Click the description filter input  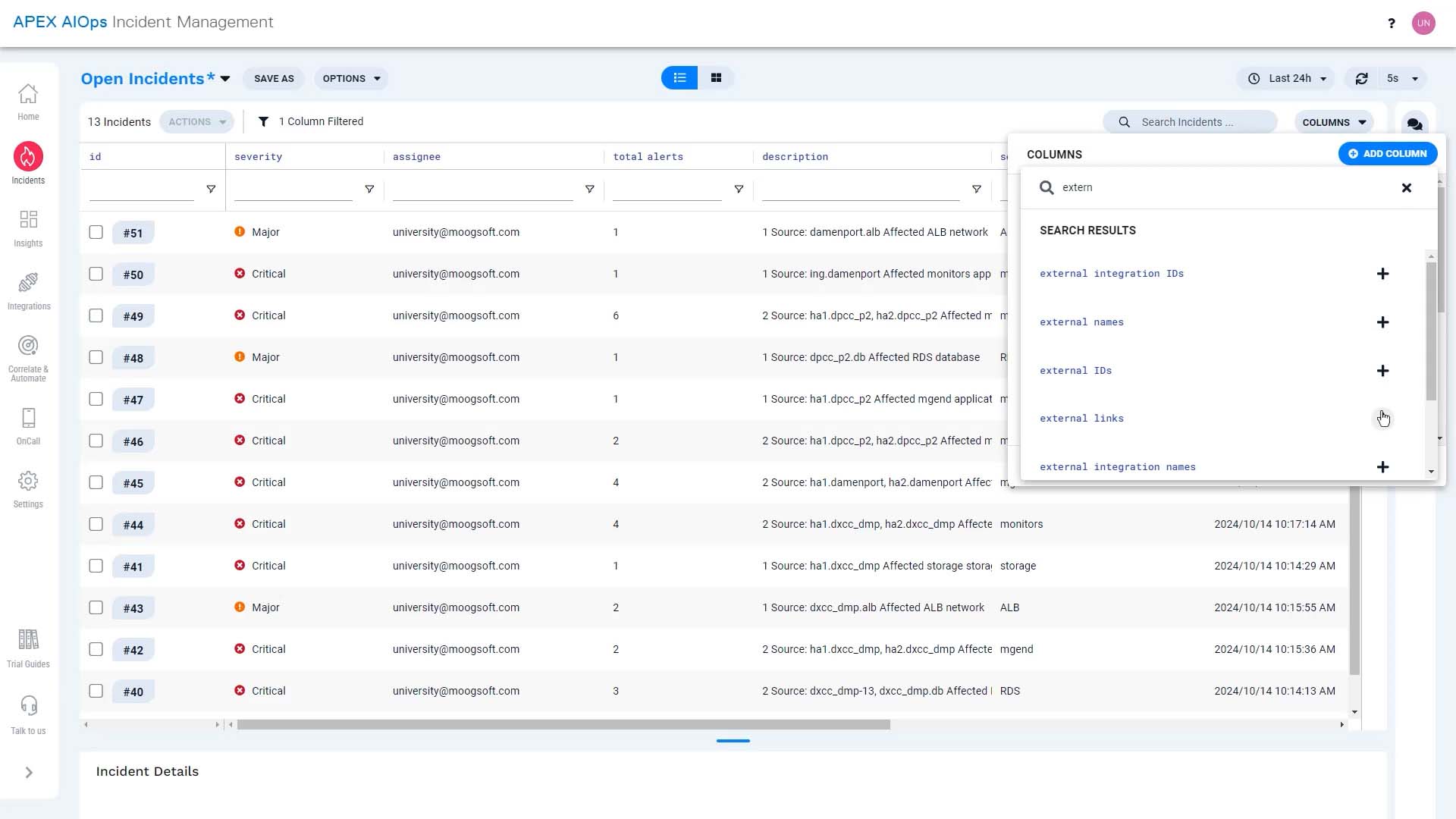(x=861, y=190)
